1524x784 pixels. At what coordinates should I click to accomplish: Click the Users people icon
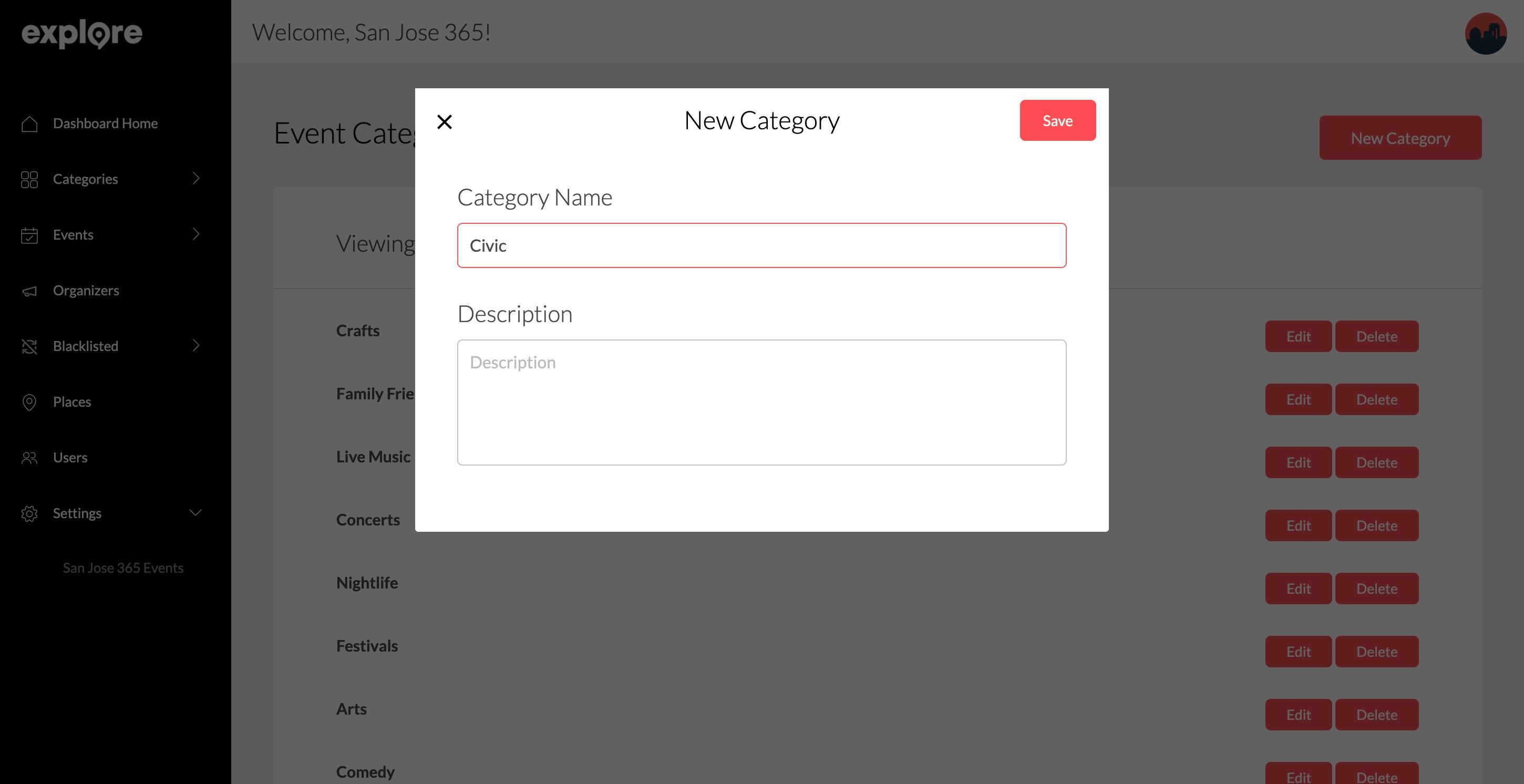(29, 458)
